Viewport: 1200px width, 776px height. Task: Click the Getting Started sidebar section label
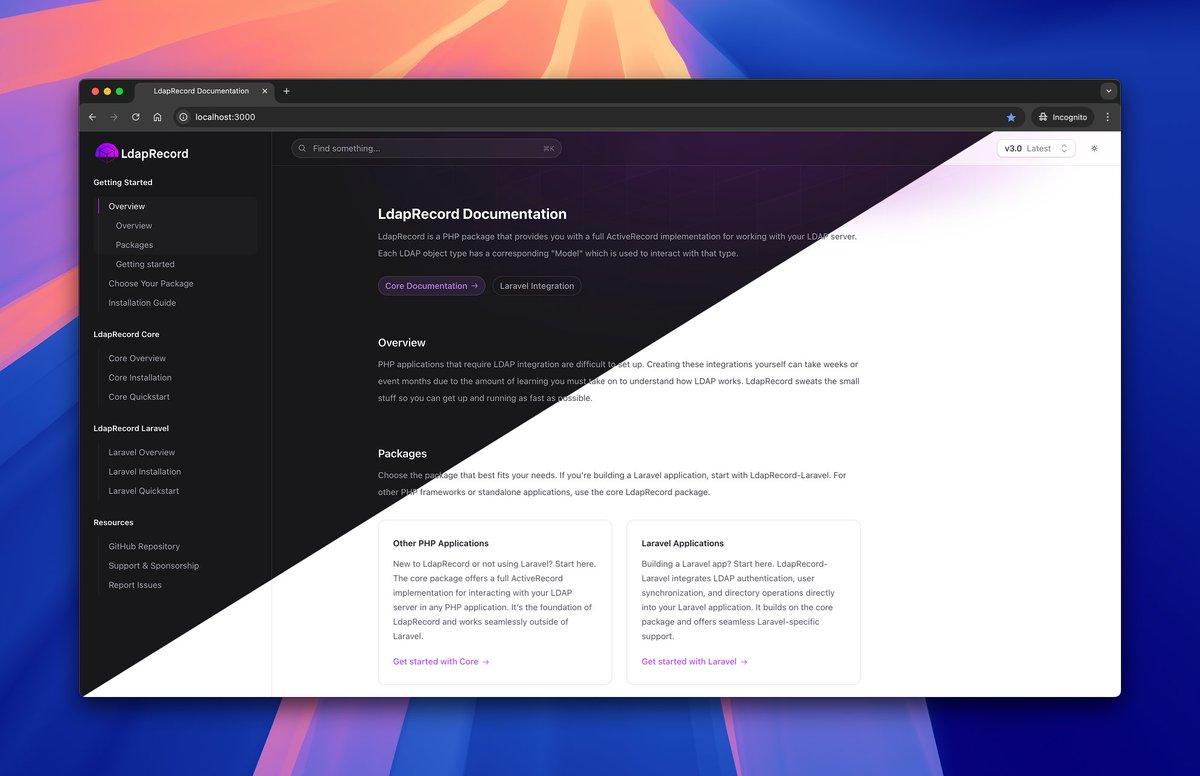pos(123,183)
